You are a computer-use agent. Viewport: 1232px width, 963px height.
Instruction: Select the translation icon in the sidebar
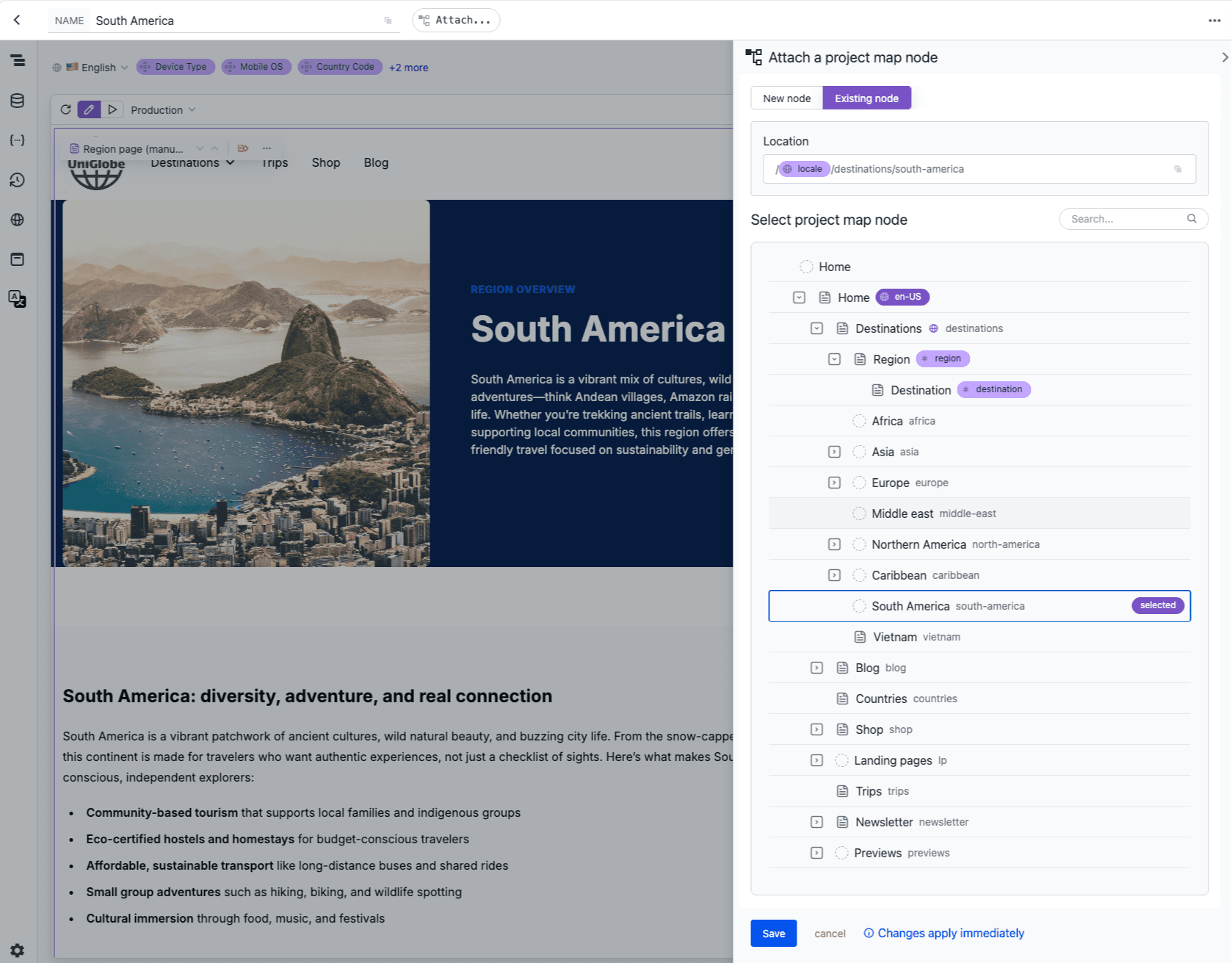[x=18, y=299]
